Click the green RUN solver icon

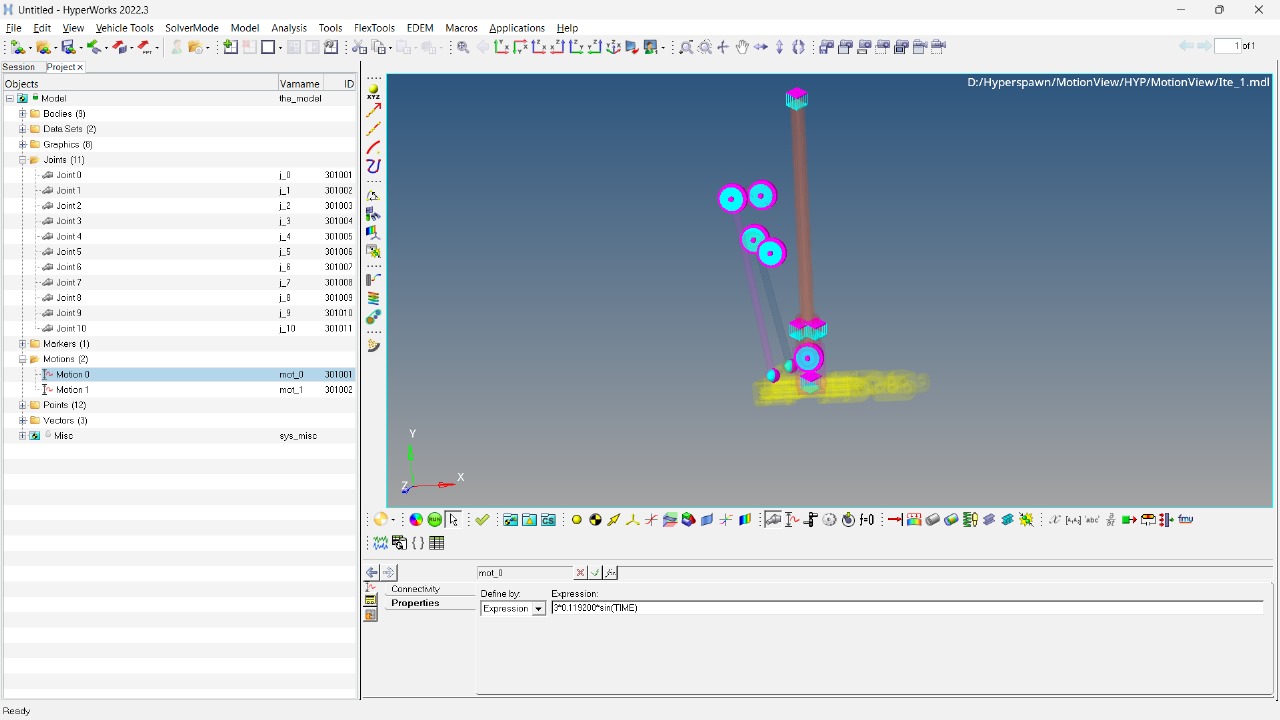(435, 520)
